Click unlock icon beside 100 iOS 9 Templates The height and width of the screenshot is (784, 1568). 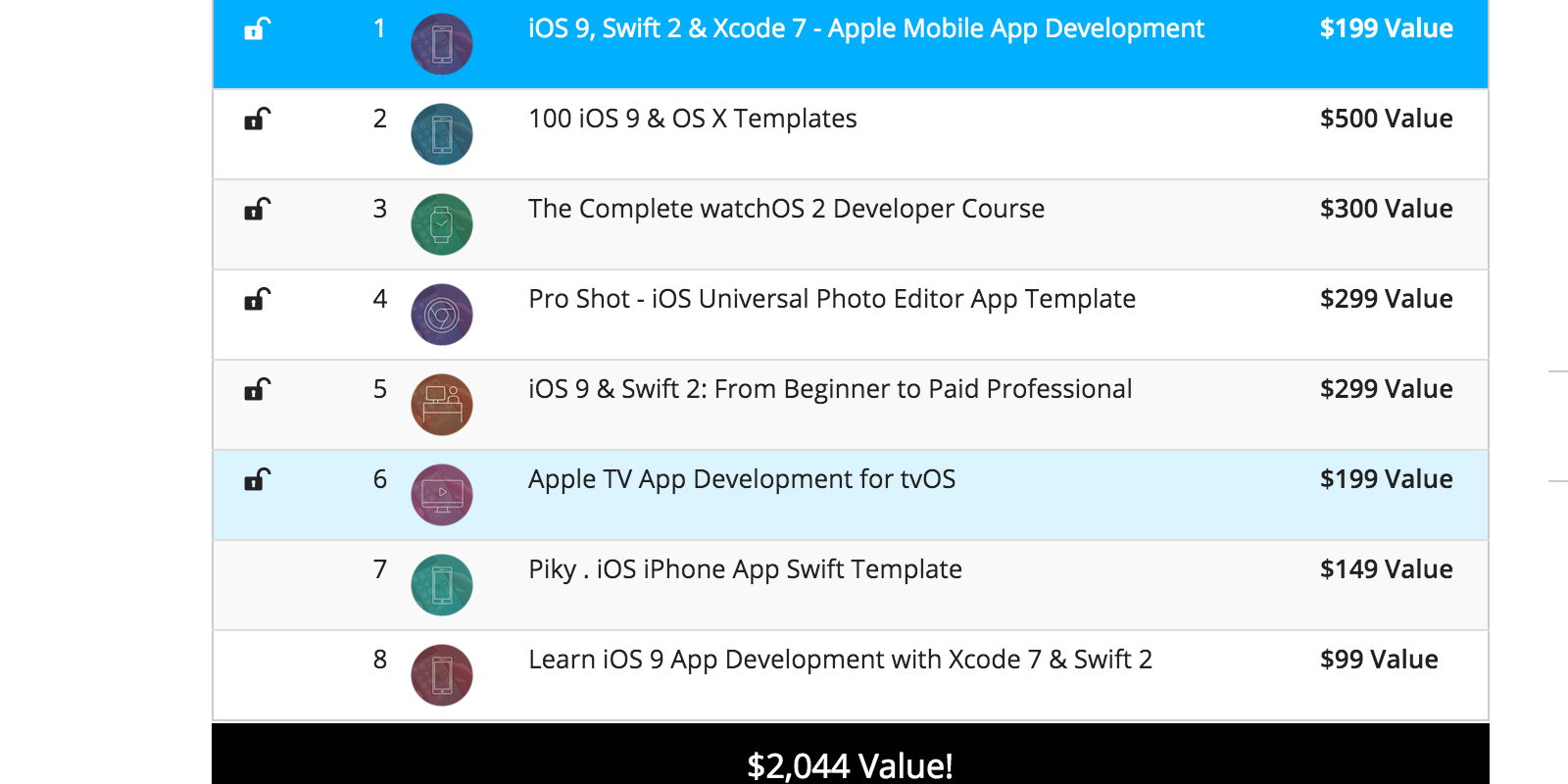tap(257, 120)
